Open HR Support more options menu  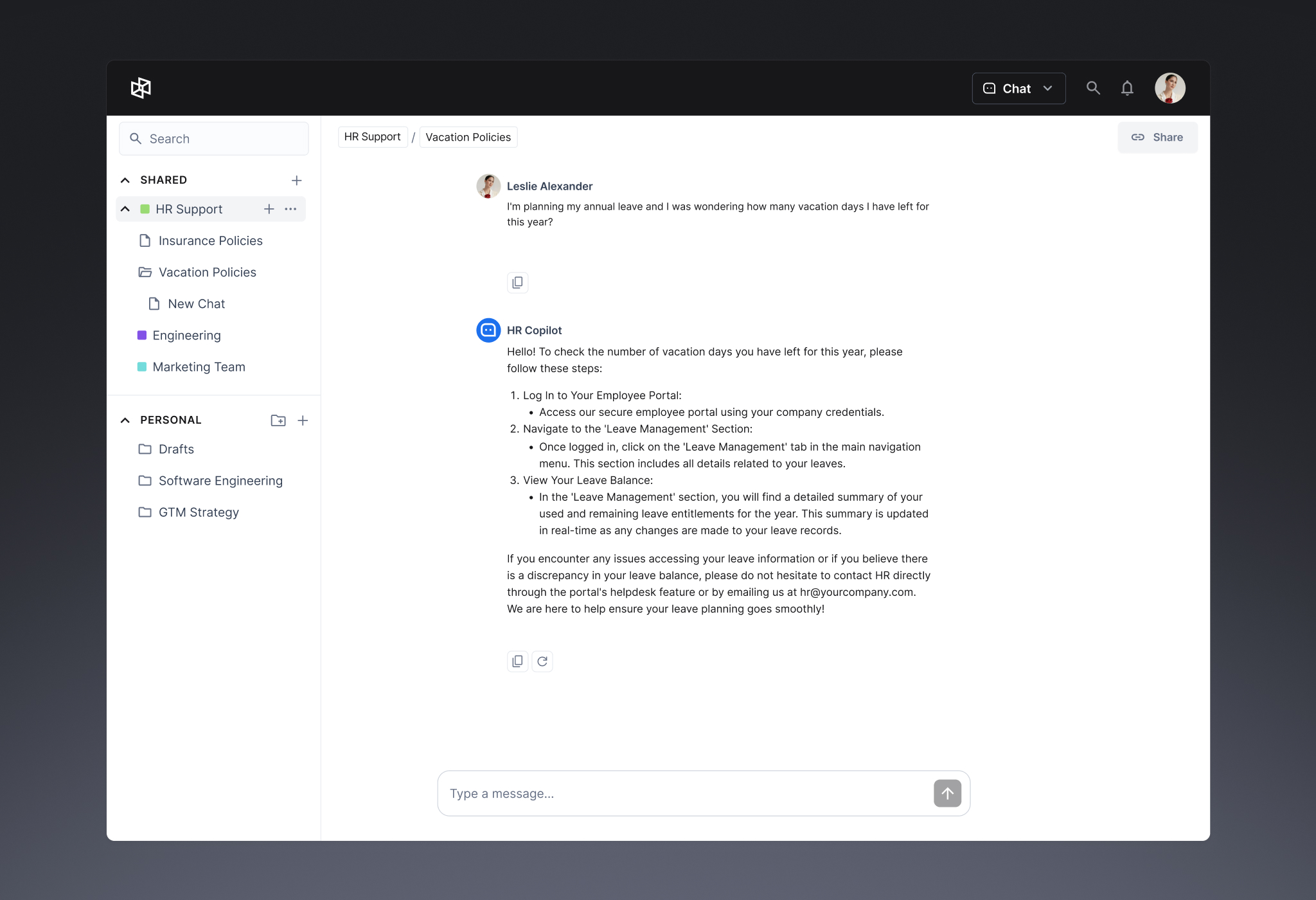click(x=290, y=209)
